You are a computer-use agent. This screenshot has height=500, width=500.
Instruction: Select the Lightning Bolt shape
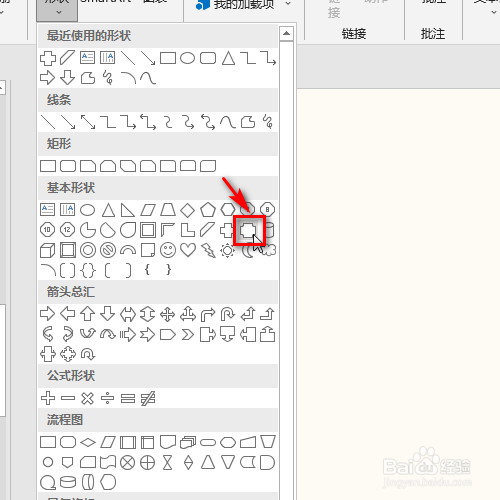(208, 250)
